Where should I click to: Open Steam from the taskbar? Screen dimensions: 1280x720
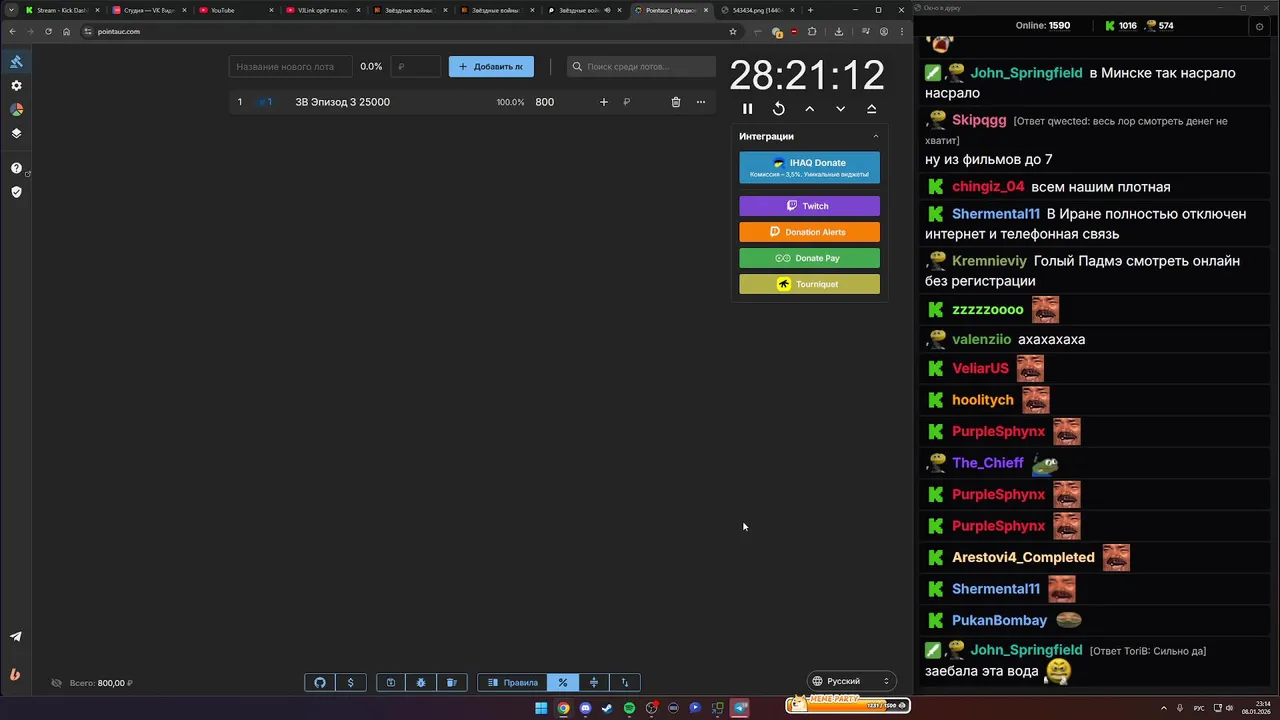(x=607, y=708)
